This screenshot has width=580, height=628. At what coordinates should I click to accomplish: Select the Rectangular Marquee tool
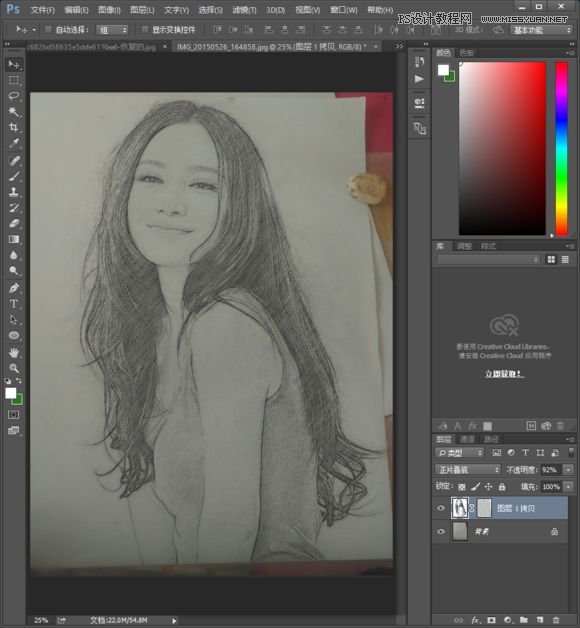14,80
